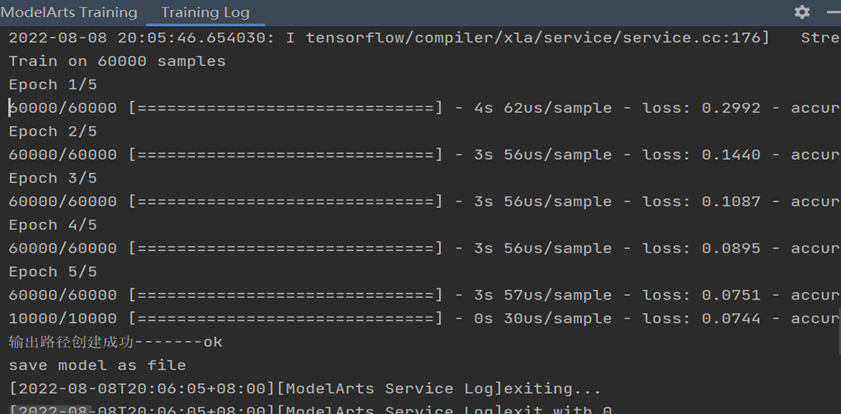Click the progress line with loss 0.2992
The image size is (841, 414).
(400, 108)
